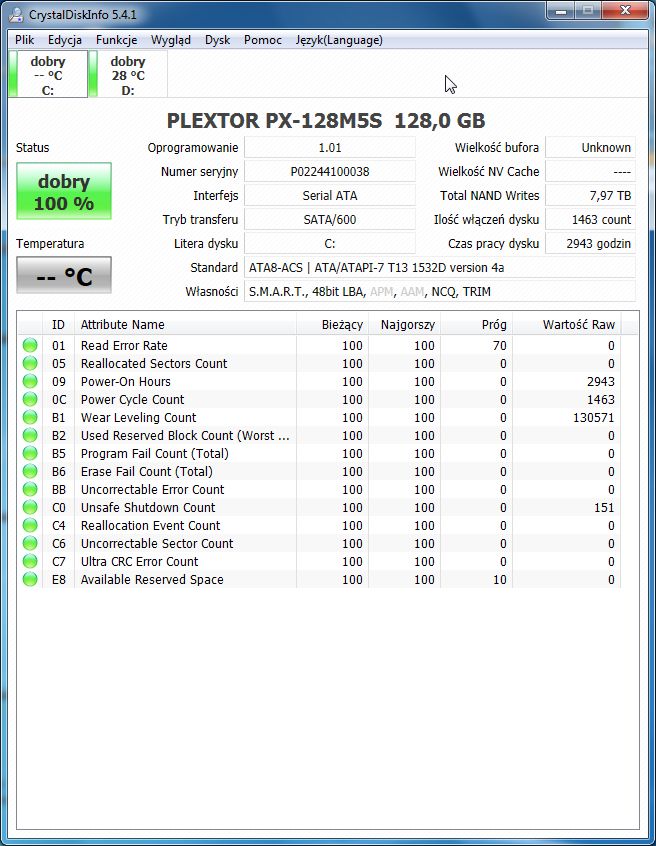Click the Własności features field
The width and height of the screenshot is (656, 846).
pos(440,291)
